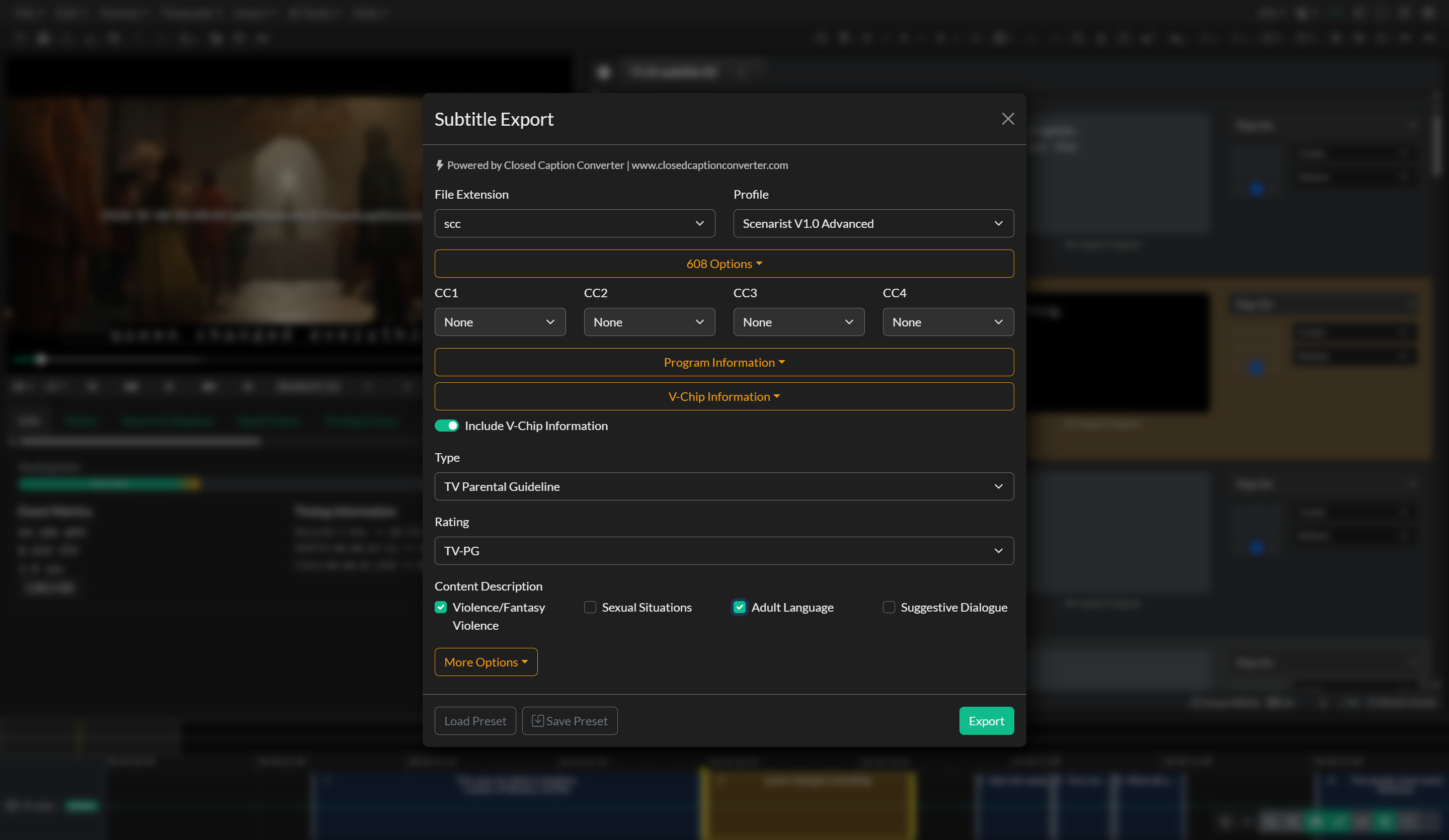Open the File Extension dropdown showing scc
This screenshot has height=840, width=1449.
coord(575,224)
